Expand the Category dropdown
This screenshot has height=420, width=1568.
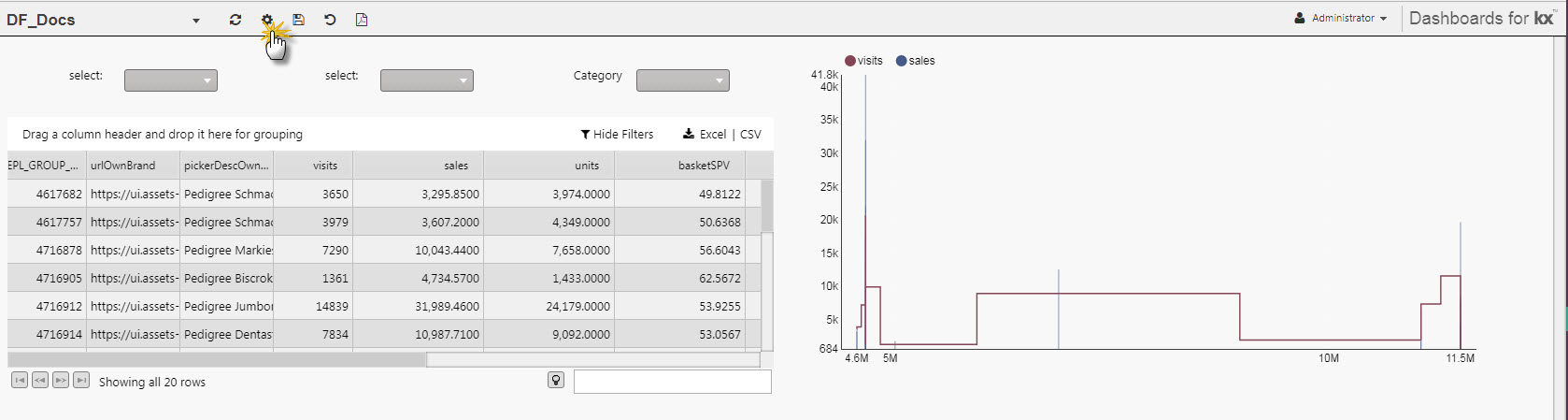point(682,80)
